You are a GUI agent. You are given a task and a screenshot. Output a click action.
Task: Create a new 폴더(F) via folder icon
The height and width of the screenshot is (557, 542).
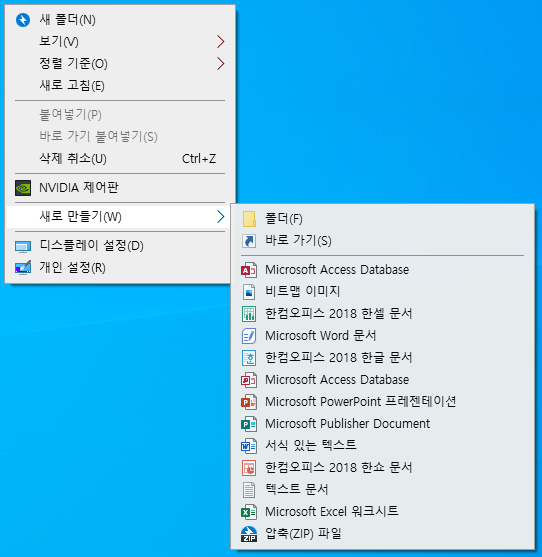point(249,219)
